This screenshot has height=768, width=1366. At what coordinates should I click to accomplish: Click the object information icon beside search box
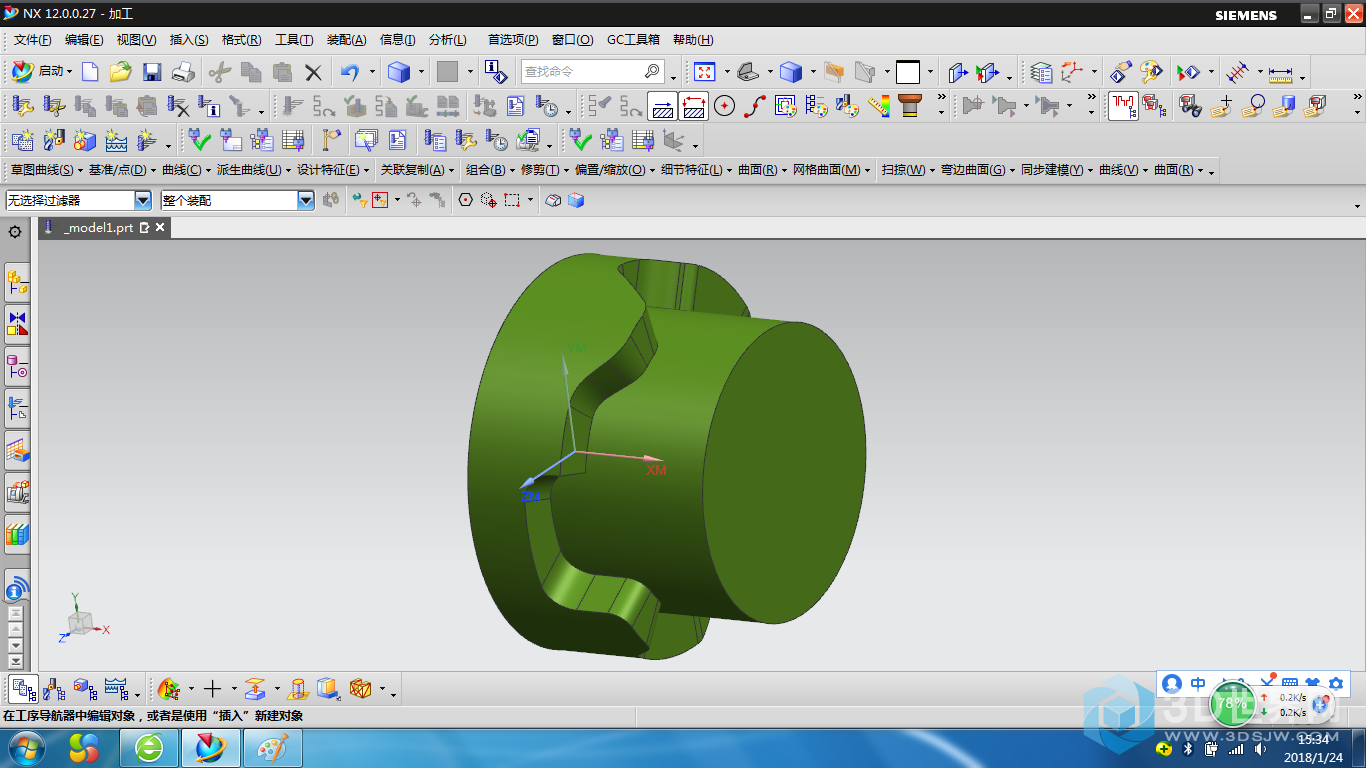pos(496,72)
